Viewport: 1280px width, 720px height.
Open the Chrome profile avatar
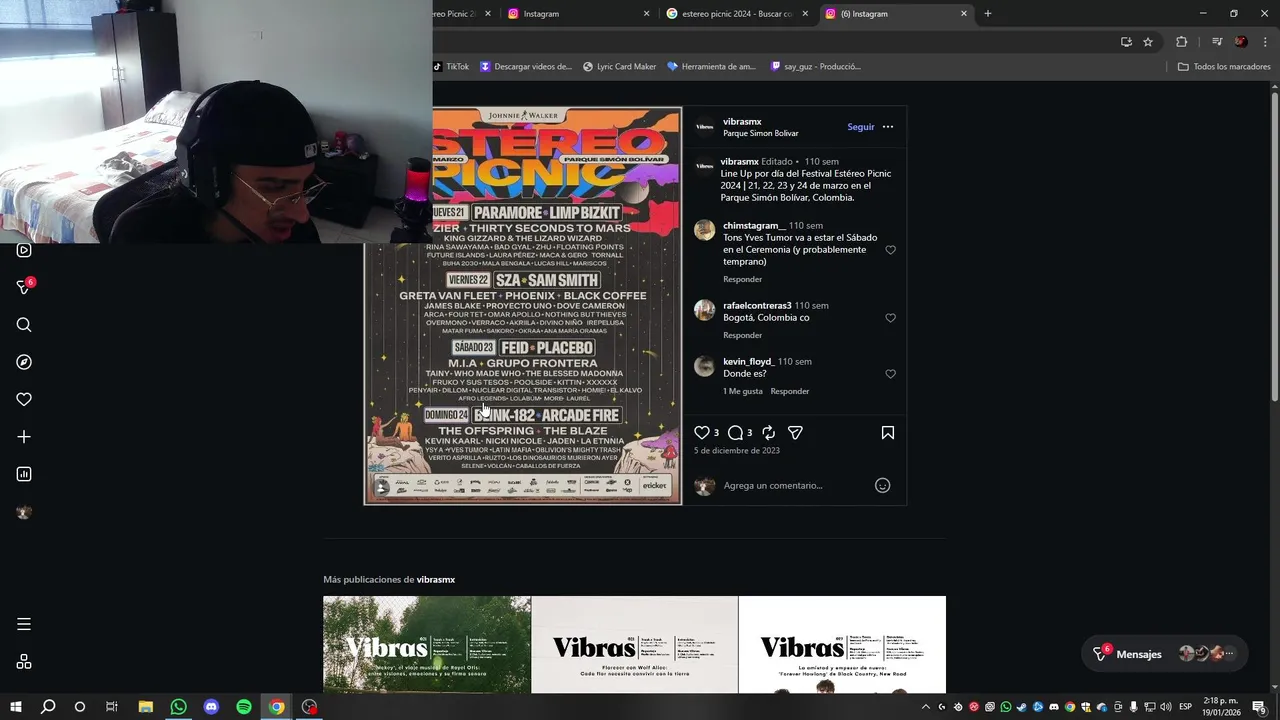pyautogui.click(x=1241, y=42)
